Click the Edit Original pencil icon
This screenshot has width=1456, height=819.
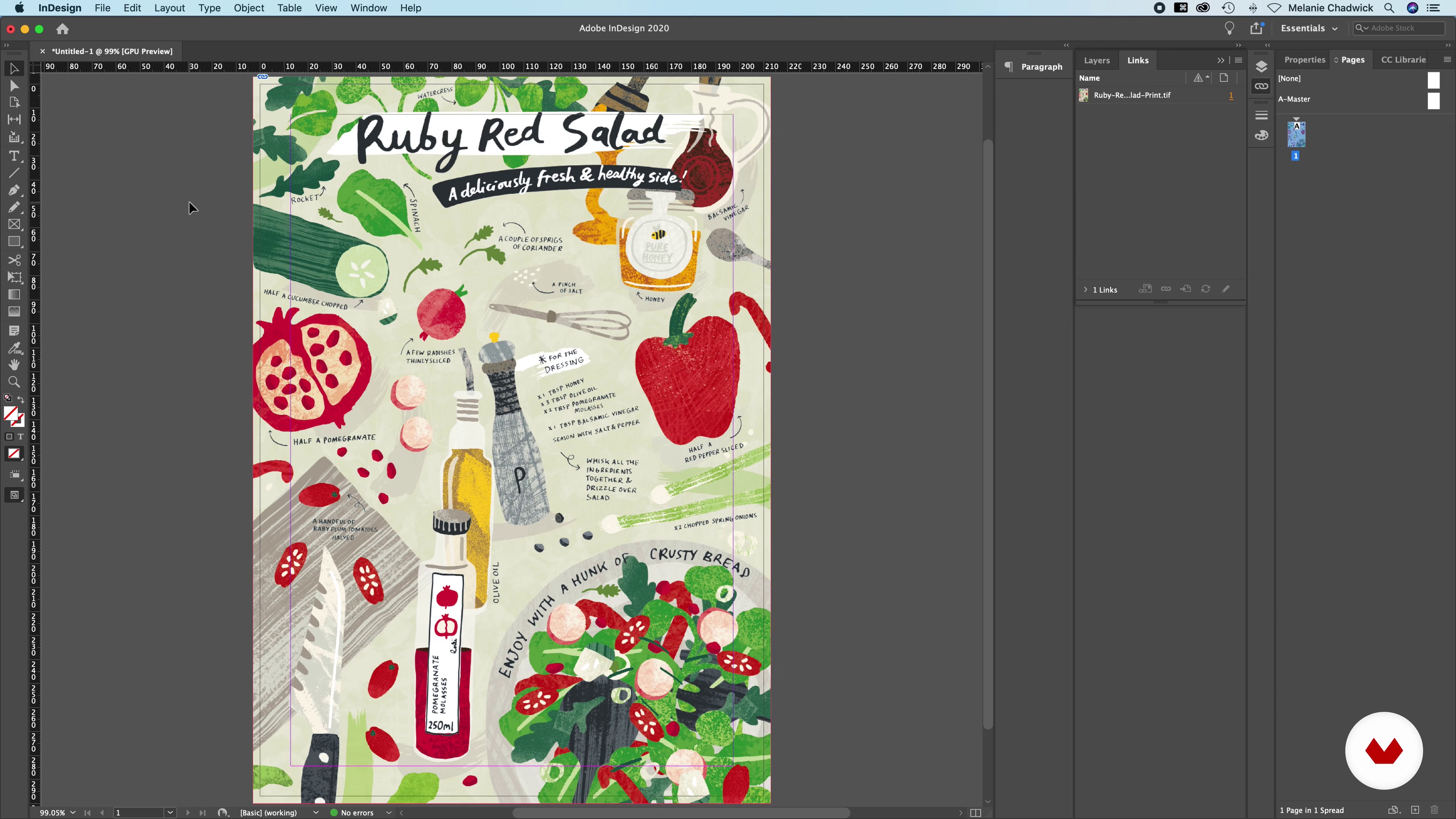(1225, 289)
